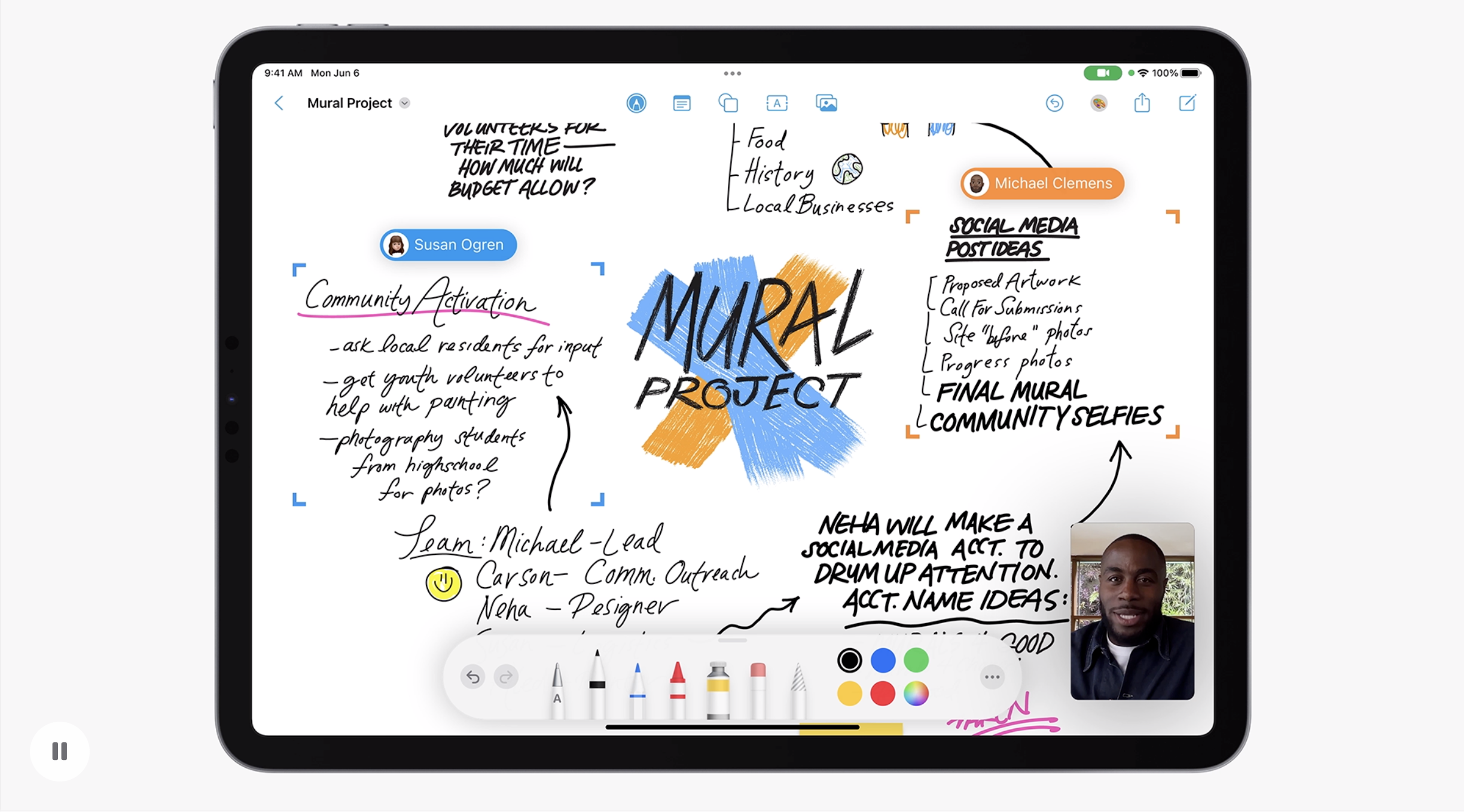Tap the FaceTime video thumbnail
Image resolution: width=1464 pixels, height=812 pixels.
pyautogui.click(x=1132, y=611)
